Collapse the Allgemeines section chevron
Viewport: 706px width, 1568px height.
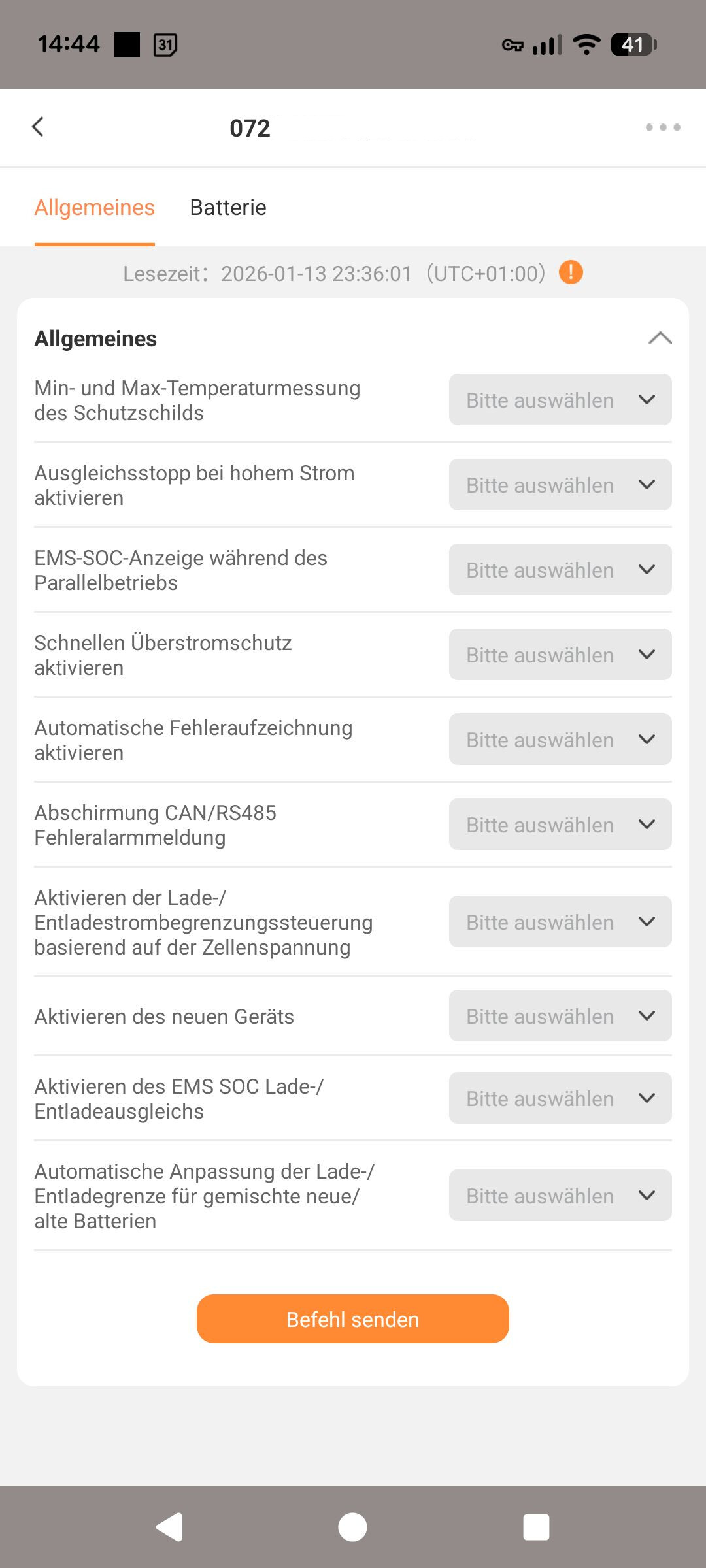[660, 338]
